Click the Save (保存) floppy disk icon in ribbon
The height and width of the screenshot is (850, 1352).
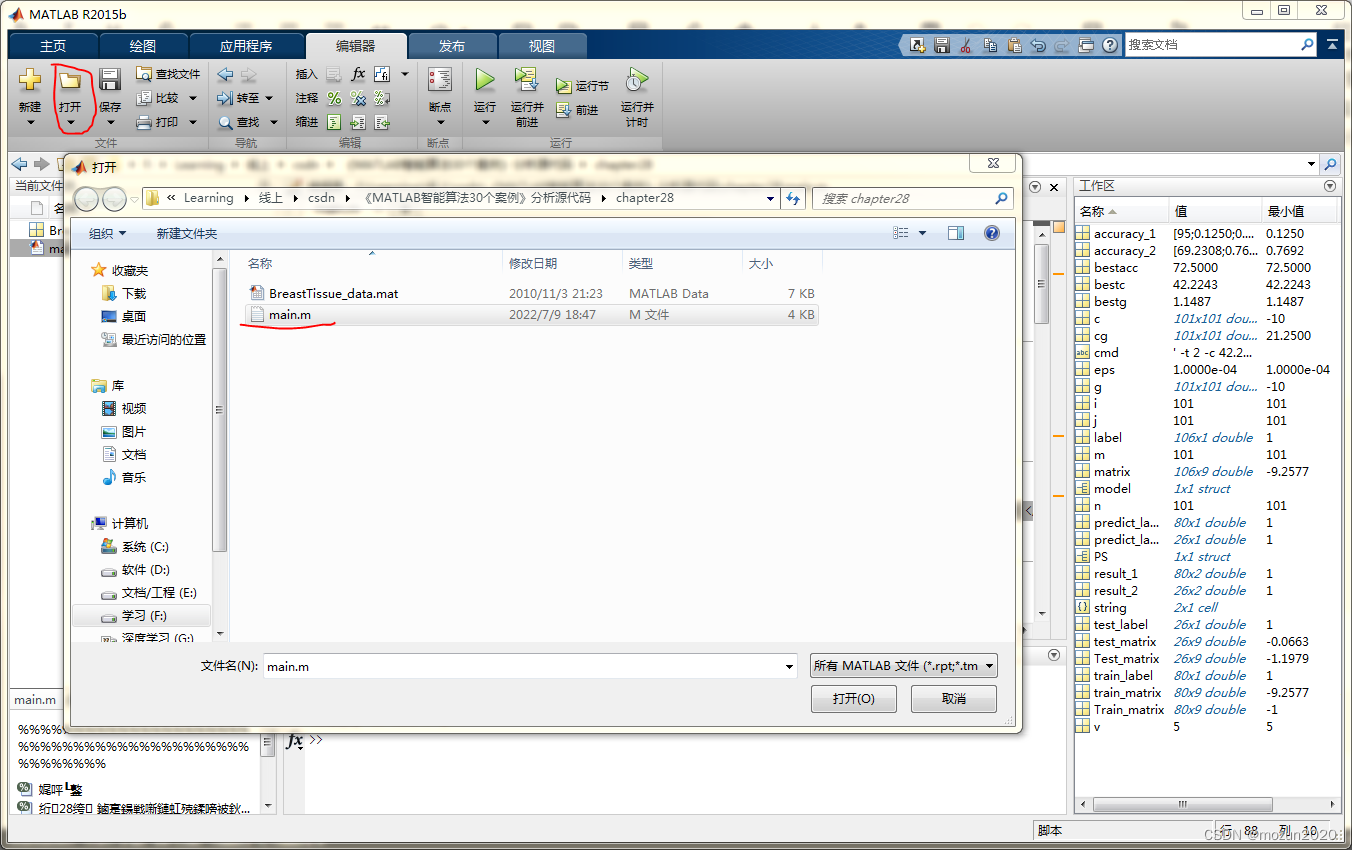coord(109,80)
